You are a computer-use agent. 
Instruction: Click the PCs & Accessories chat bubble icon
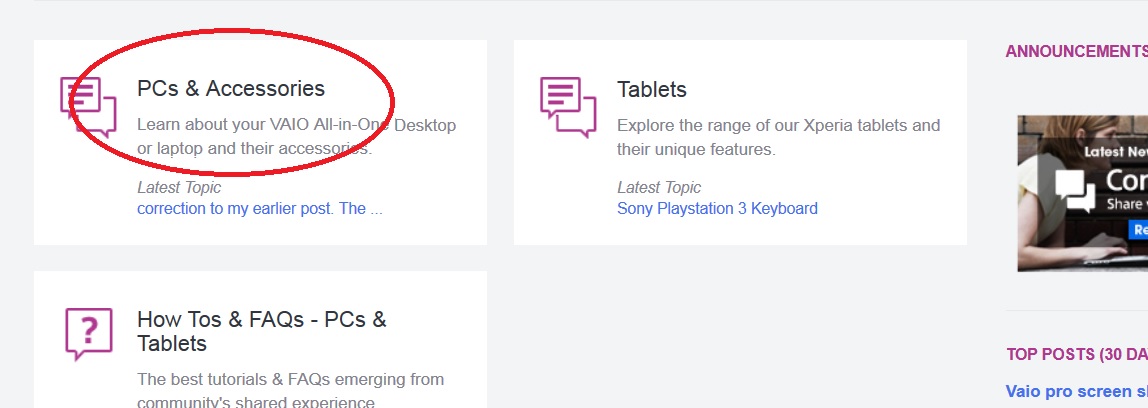pos(88,107)
